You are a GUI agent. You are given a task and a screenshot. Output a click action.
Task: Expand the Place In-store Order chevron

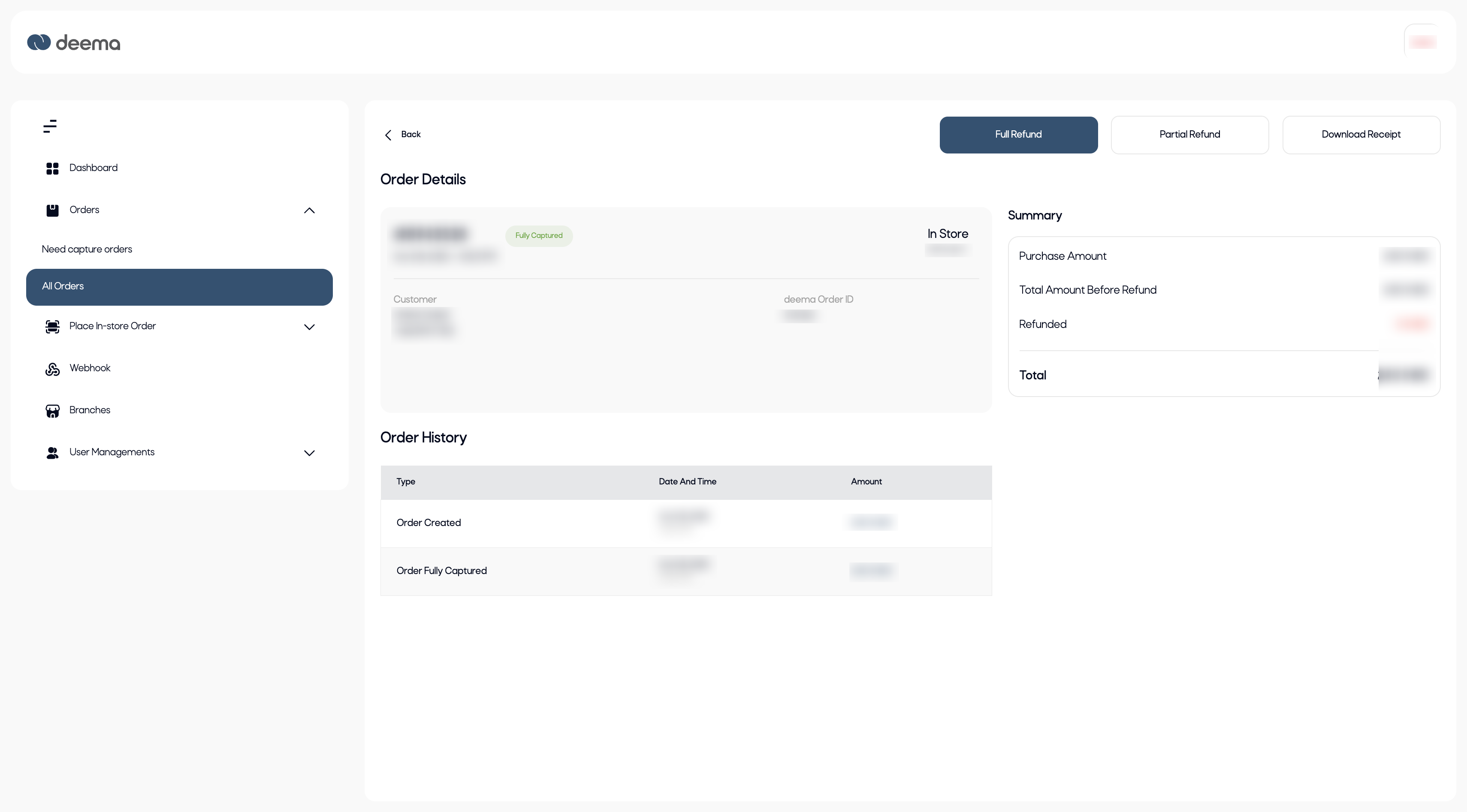tap(309, 327)
